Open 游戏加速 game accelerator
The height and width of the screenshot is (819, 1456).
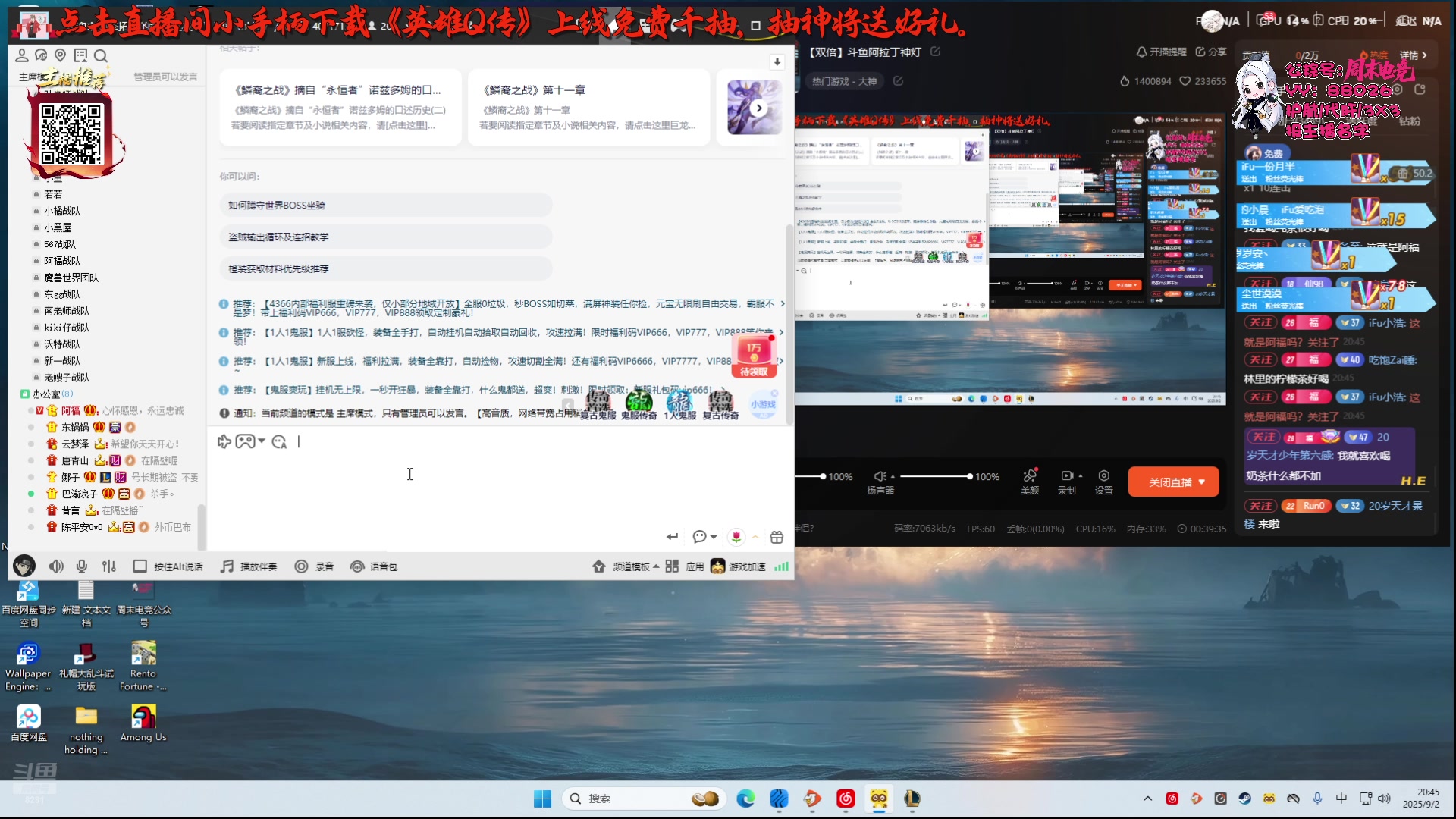click(738, 566)
